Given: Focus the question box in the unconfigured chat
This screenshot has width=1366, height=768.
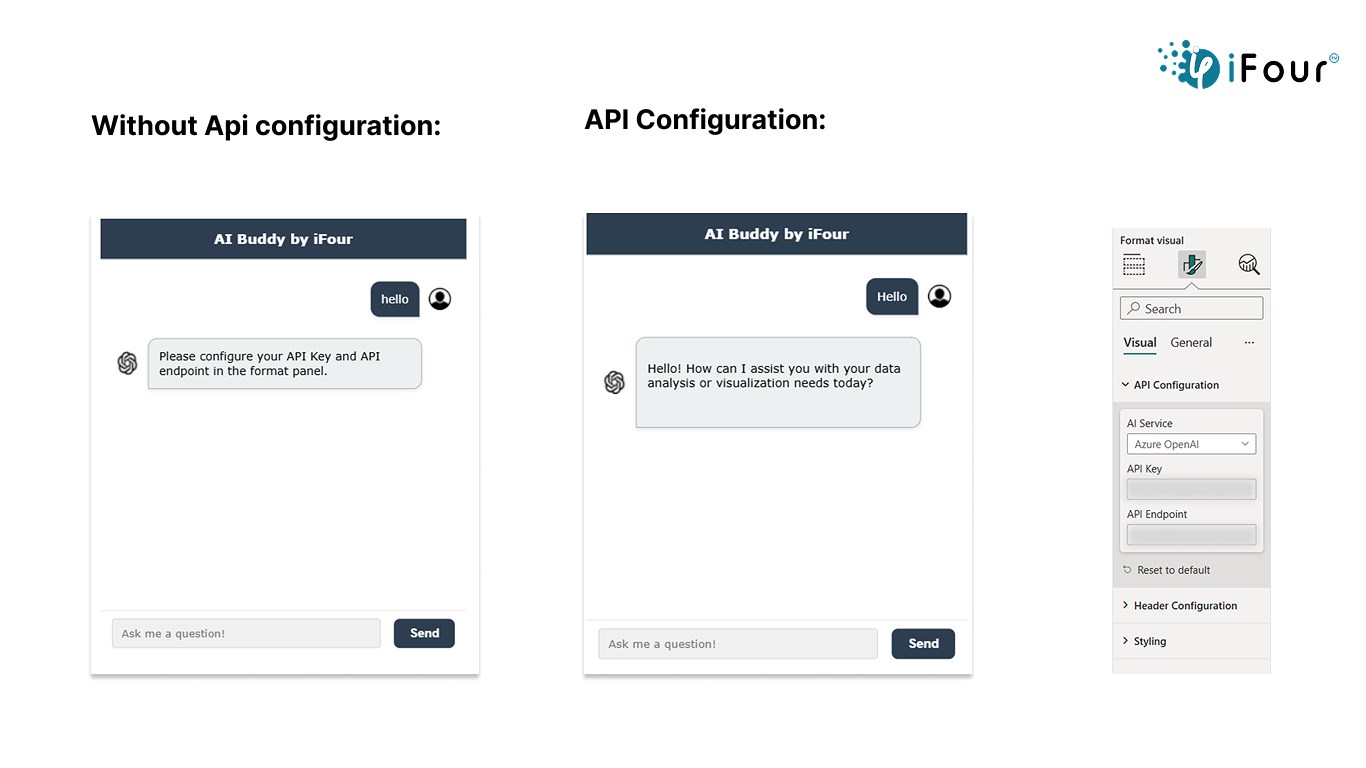Looking at the screenshot, I should coord(246,633).
